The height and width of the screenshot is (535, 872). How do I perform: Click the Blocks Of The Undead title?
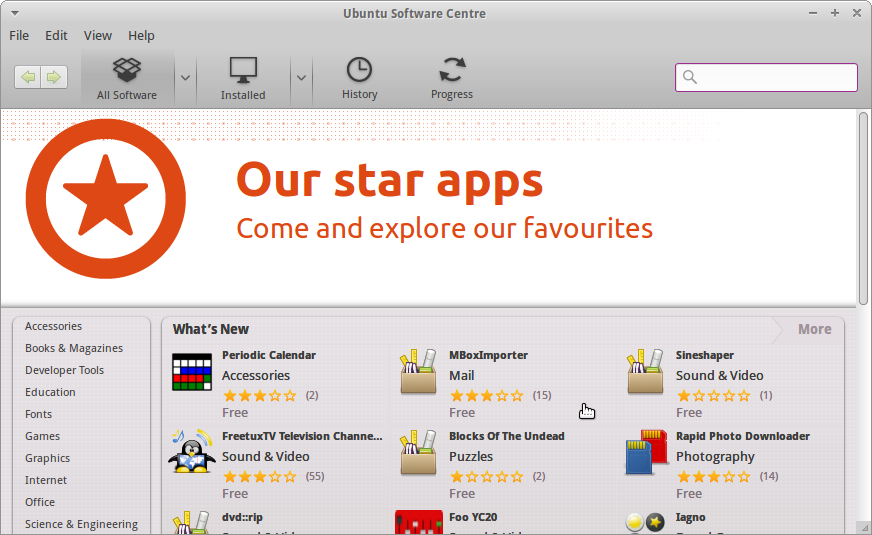(x=507, y=436)
